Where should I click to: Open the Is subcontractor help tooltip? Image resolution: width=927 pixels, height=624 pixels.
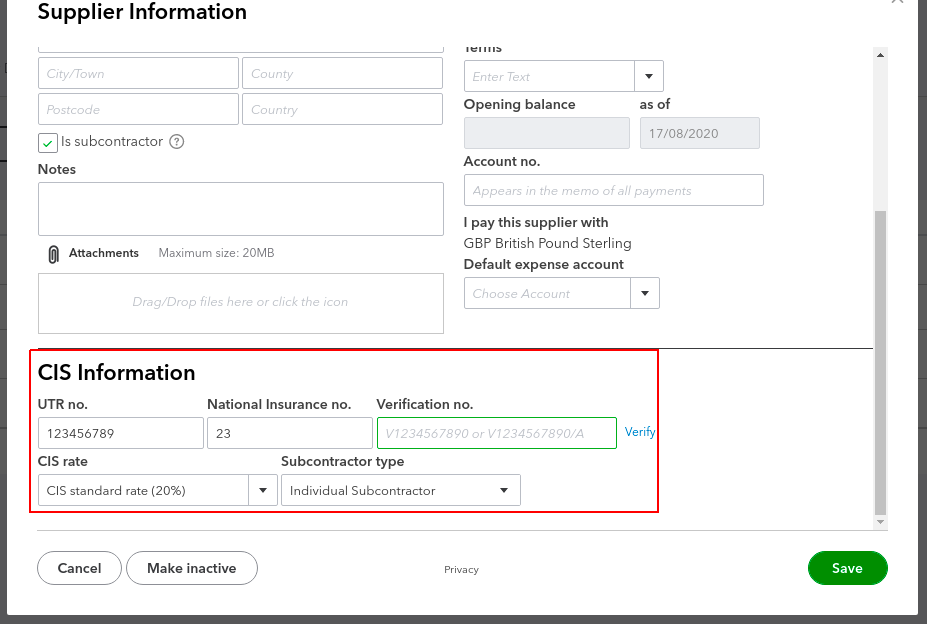tap(177, 141)
